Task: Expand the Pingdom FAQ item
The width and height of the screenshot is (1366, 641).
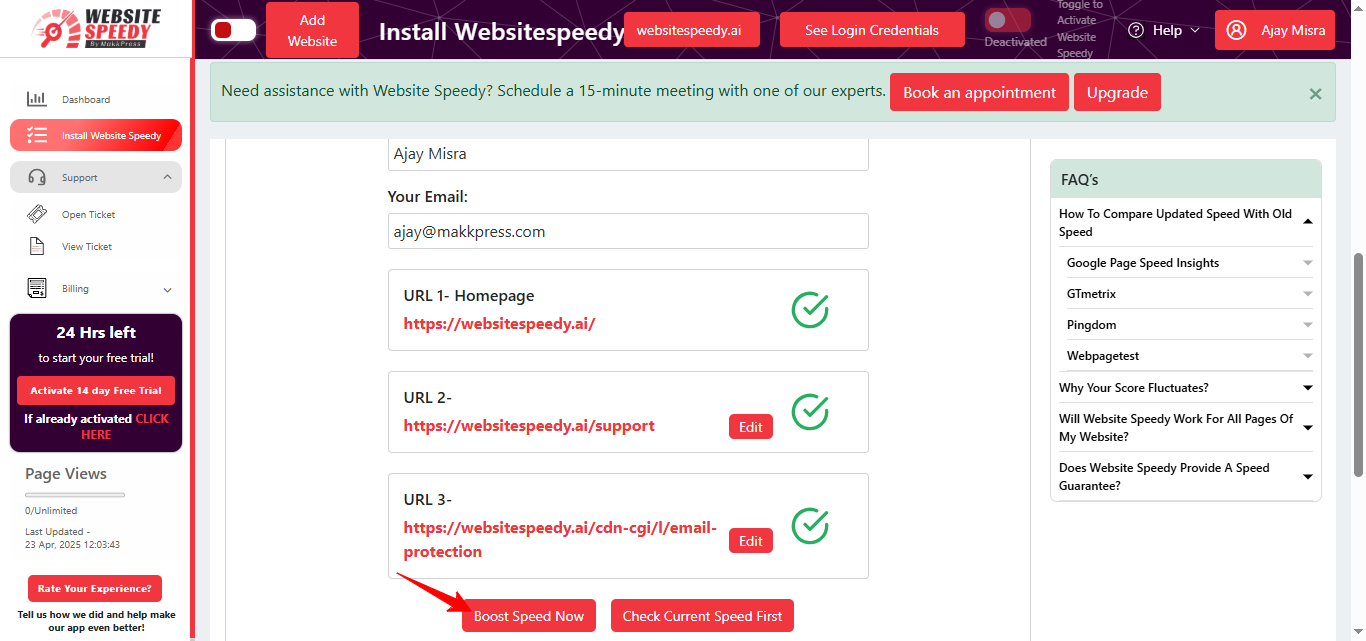Action: click(x=1189, y=325)
